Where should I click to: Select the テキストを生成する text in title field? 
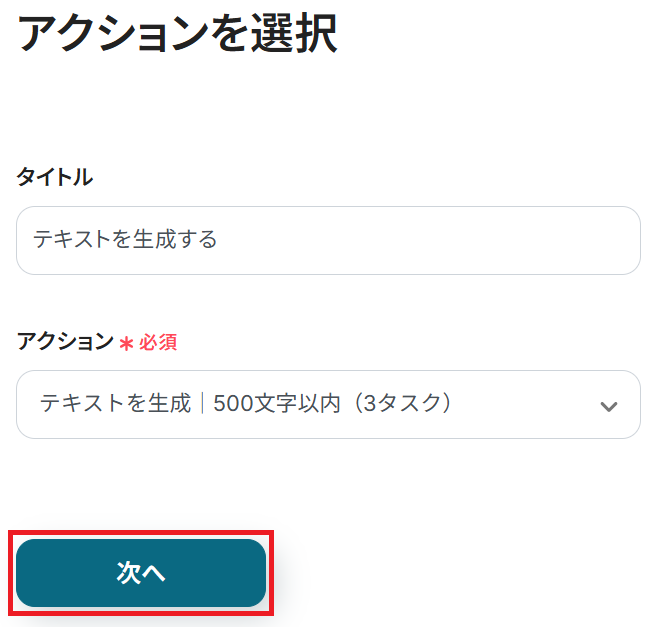[125, 240]
